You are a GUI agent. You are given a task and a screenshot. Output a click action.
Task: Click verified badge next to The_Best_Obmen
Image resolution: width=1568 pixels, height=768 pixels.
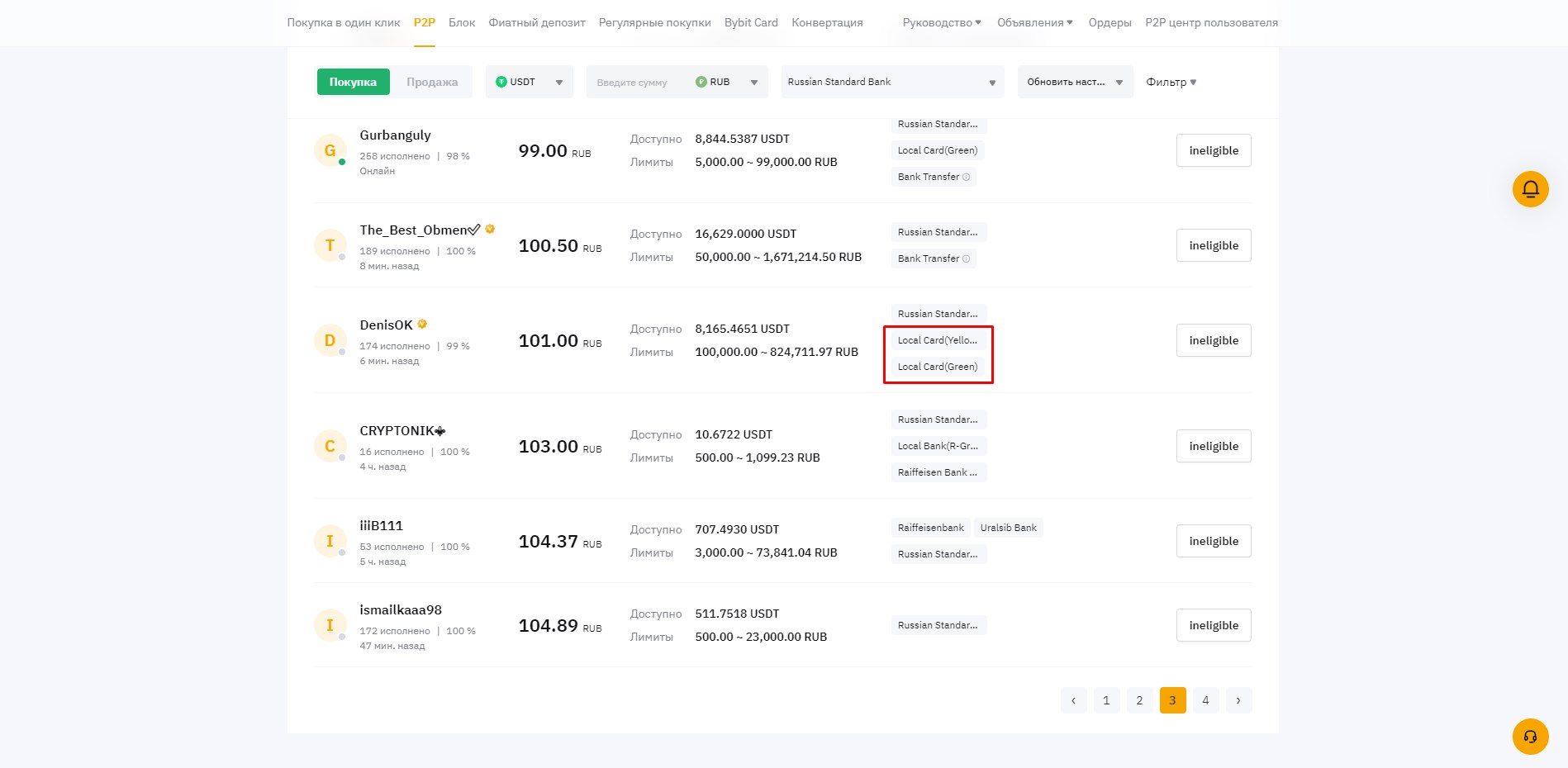[x=490, y=229]
